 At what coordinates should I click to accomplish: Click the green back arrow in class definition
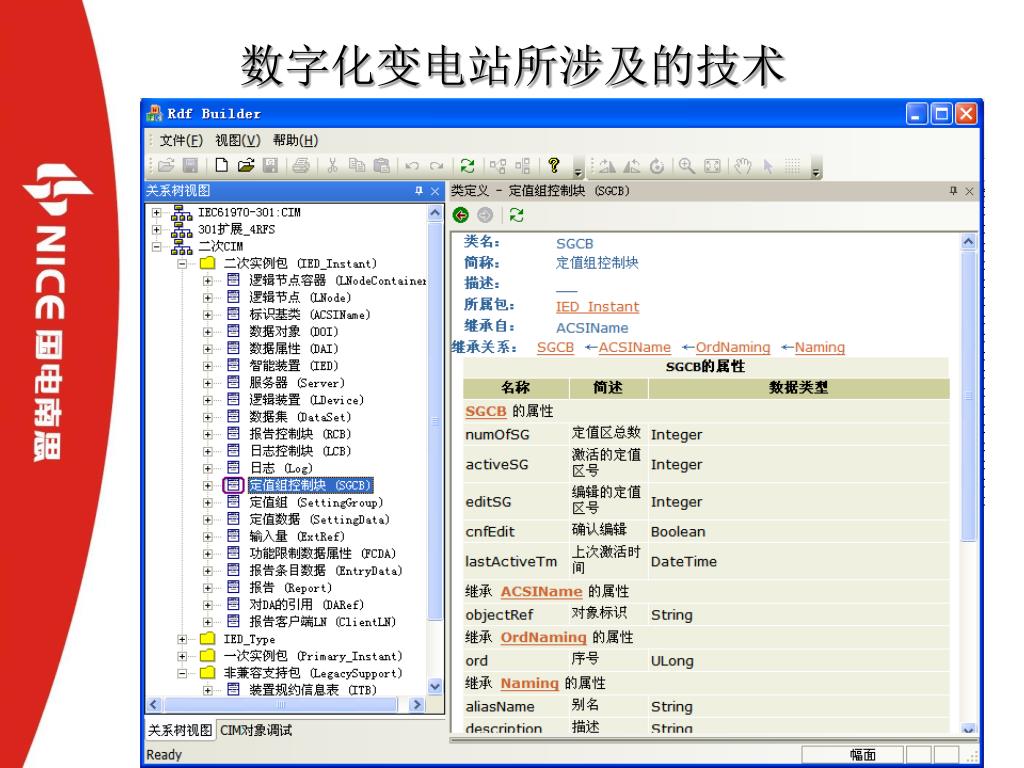click(461, 215)
